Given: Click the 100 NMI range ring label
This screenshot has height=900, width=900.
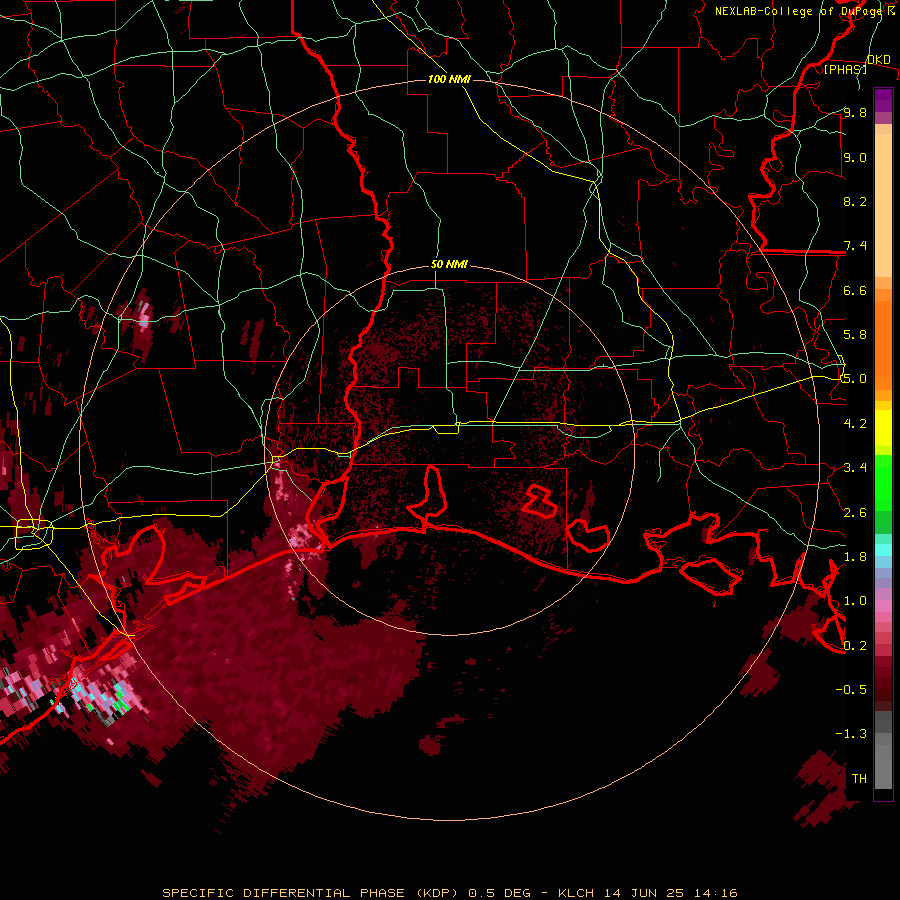Looking at the screenshot, I should pos(449,79).
